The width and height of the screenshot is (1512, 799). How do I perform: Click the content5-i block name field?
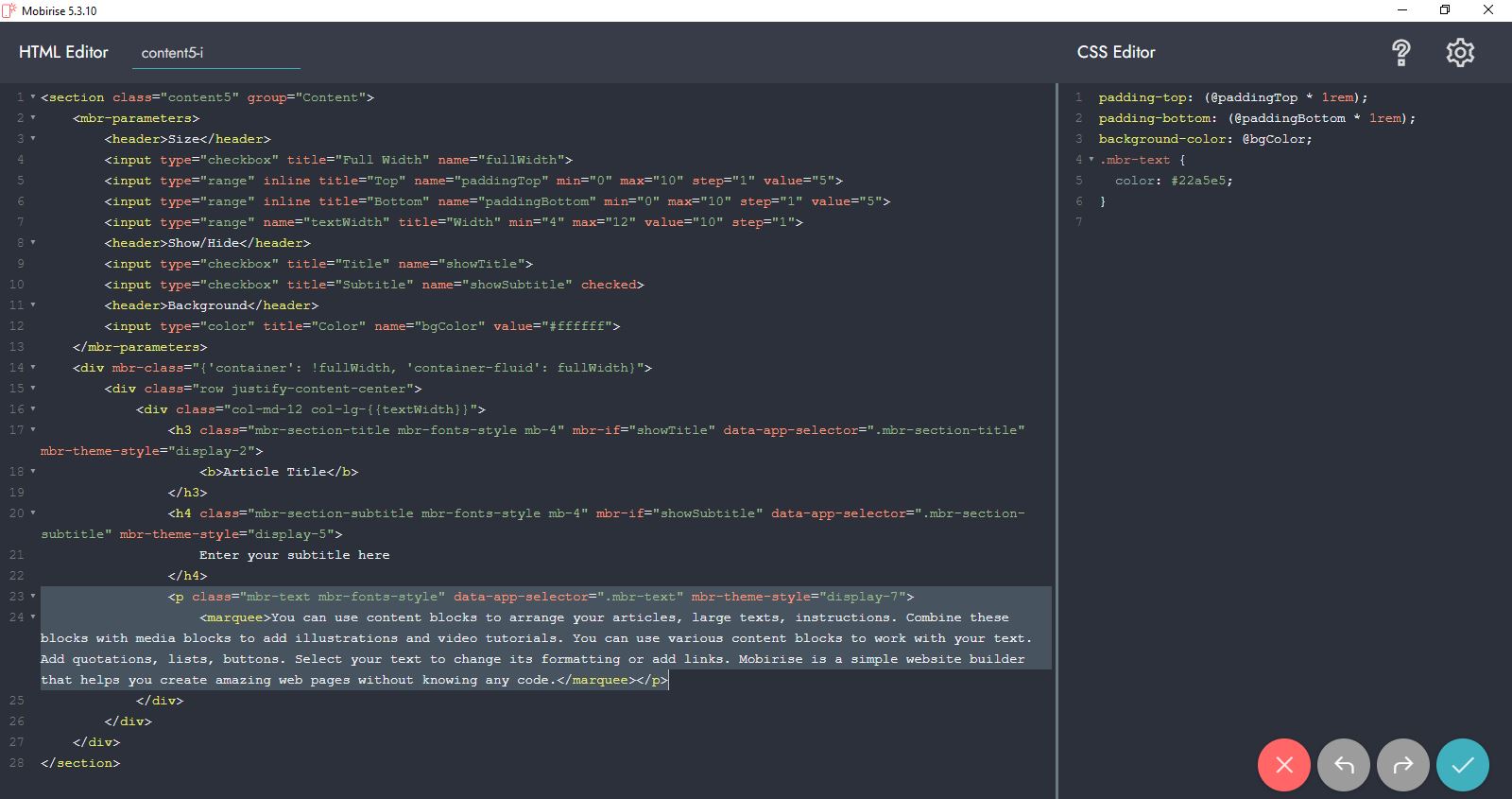pyautogui.click(x=215, y=53)
